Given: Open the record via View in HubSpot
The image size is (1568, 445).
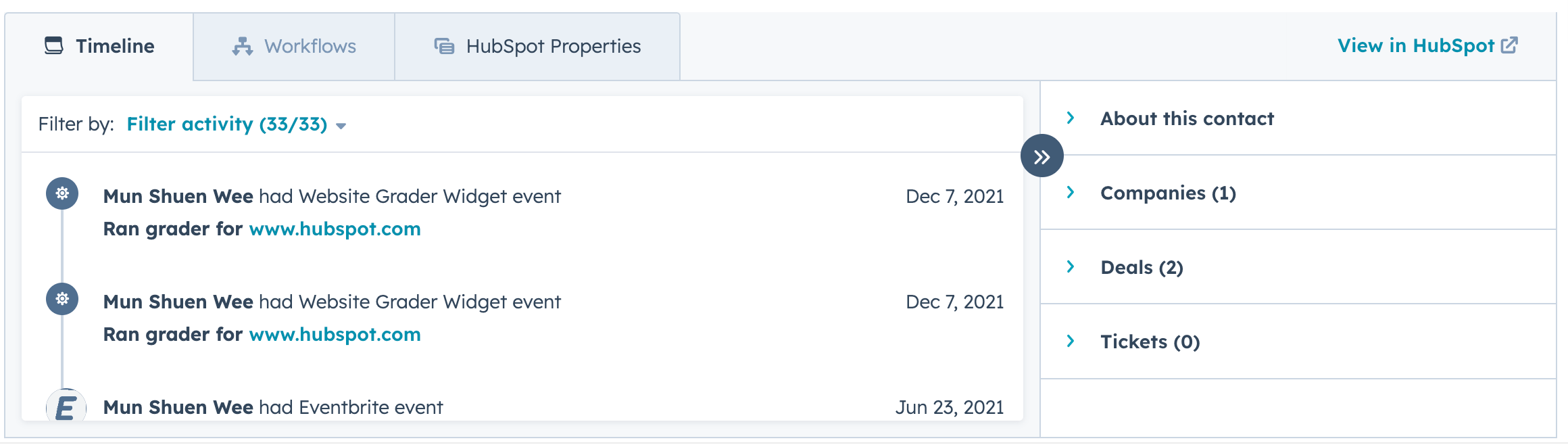Looking at the screenshot, I should tap(1416, 45).
